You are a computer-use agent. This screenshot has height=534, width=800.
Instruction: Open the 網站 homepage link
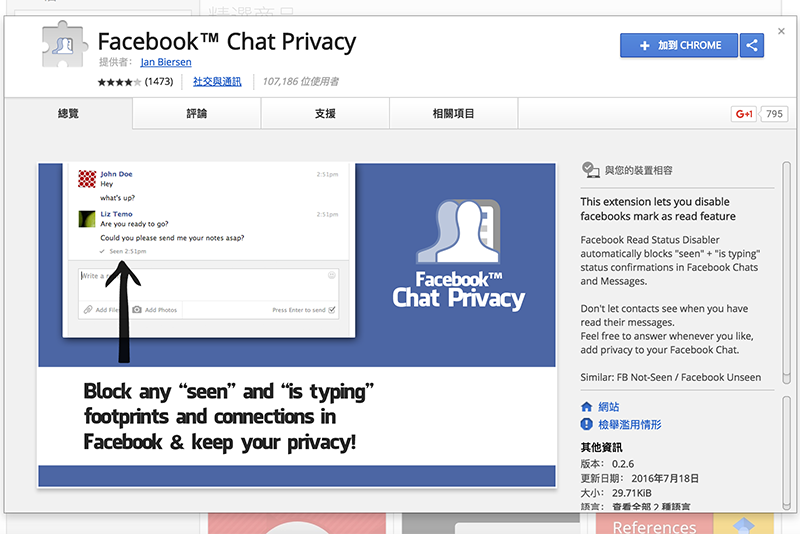click(608, 406)
